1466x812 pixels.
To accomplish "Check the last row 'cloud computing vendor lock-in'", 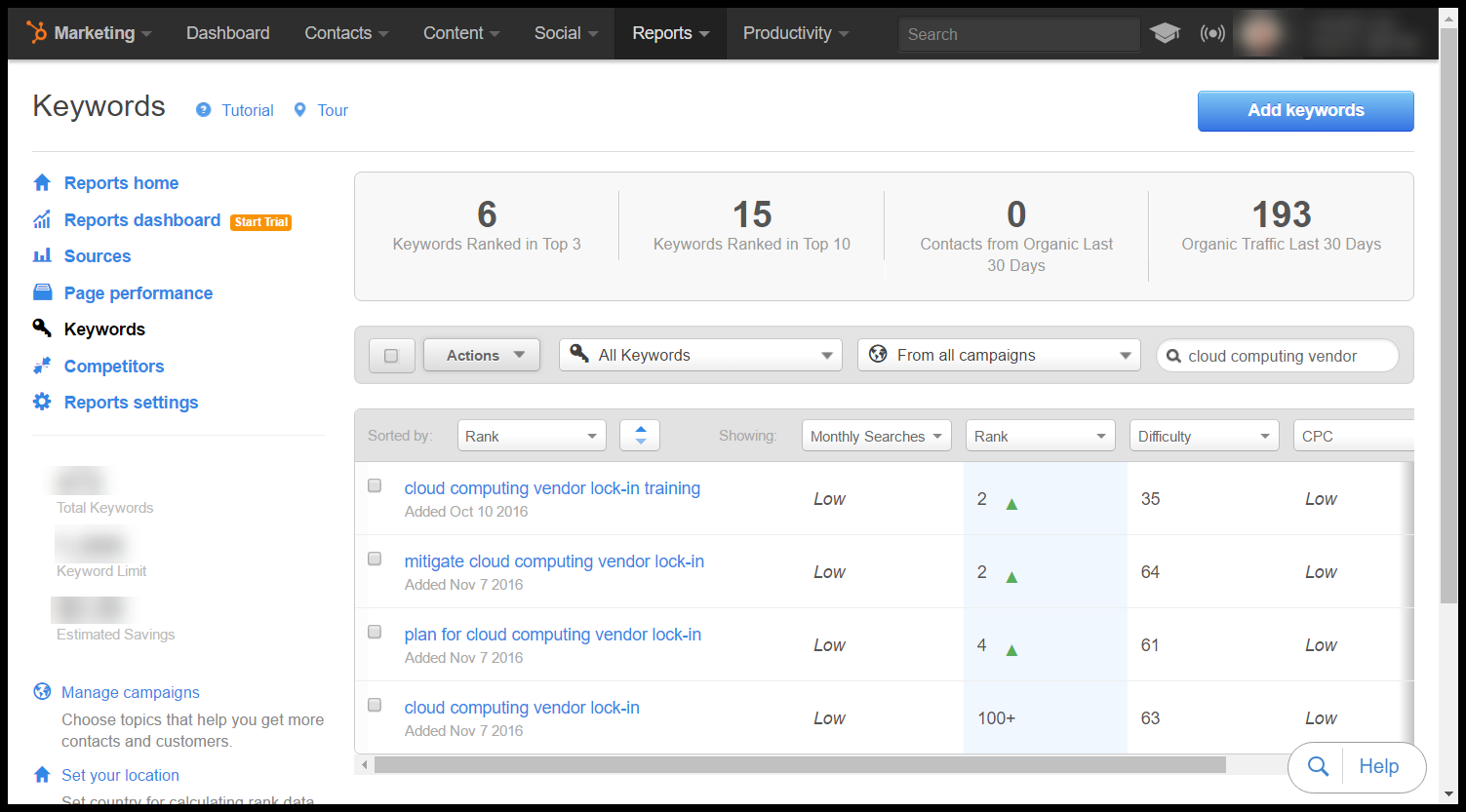I will (x=375, y=705).
